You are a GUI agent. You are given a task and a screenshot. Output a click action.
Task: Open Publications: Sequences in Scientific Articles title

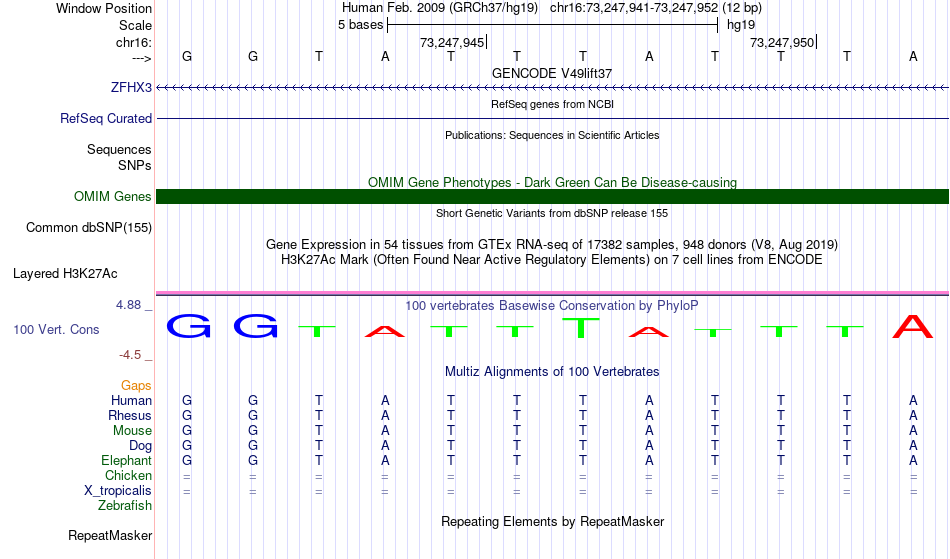552,135
